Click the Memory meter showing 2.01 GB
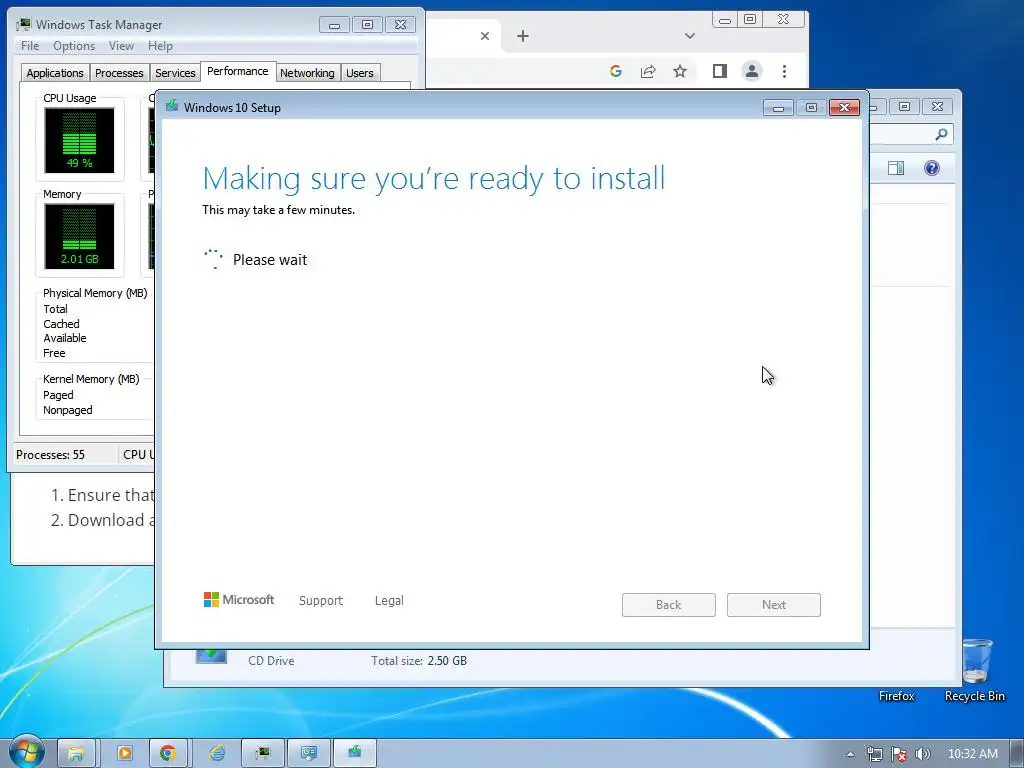The image size is (1024, 768). click(x=79, y=236)
